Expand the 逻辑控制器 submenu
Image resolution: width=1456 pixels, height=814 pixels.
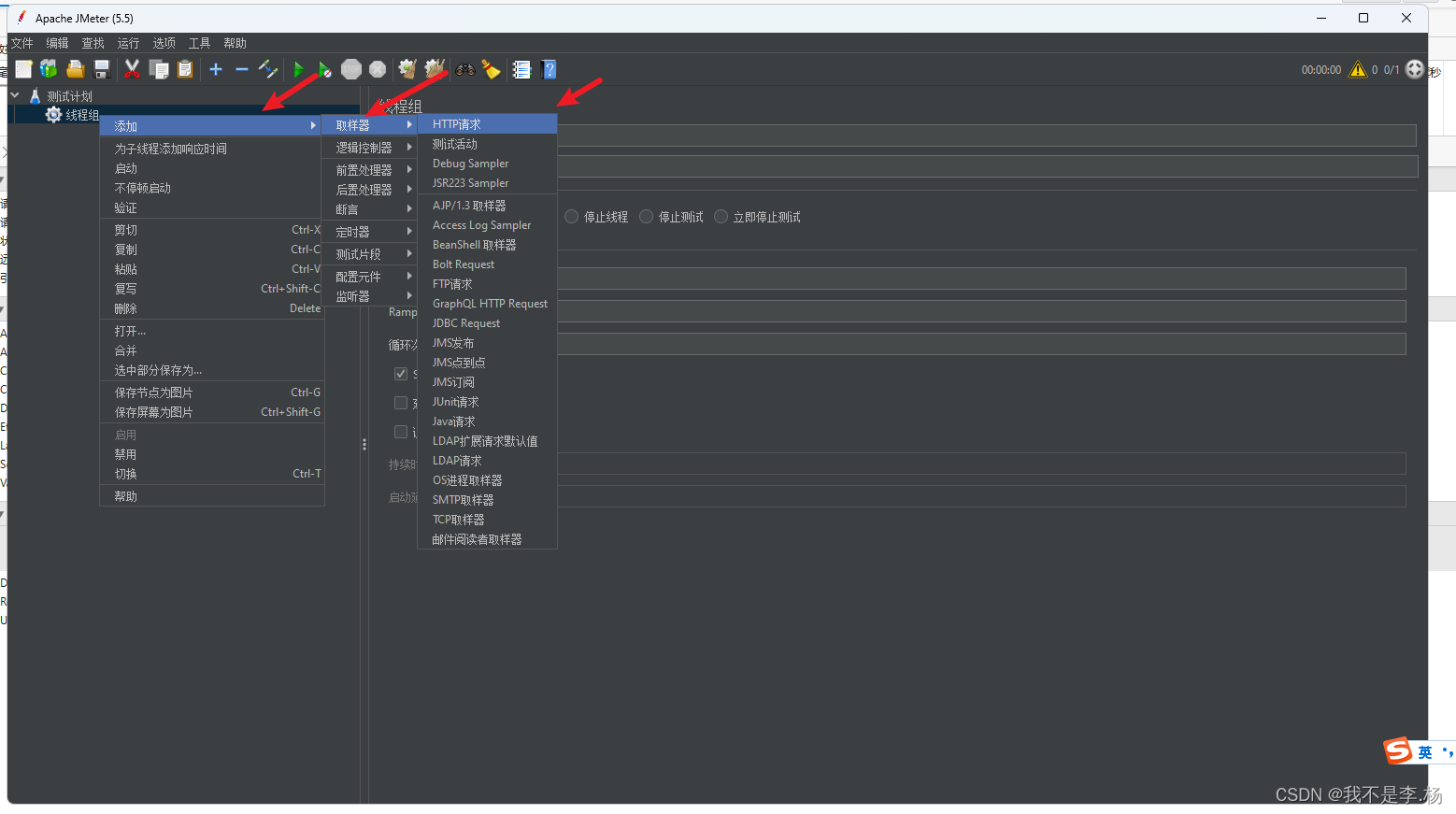pos(369,148)
